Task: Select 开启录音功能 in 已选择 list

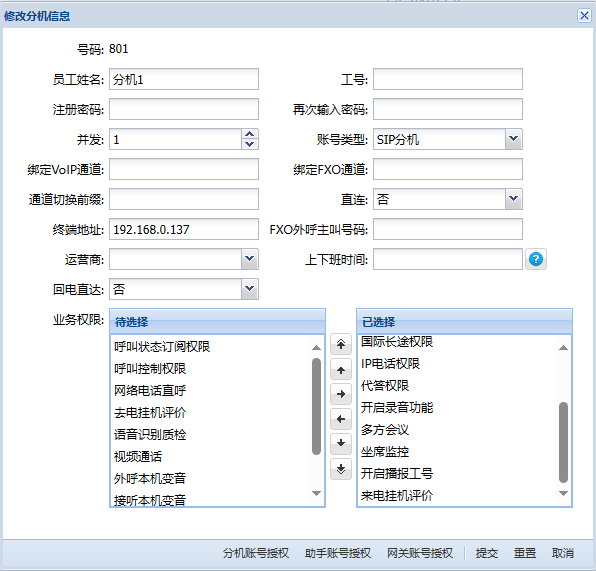Action: 458,408
